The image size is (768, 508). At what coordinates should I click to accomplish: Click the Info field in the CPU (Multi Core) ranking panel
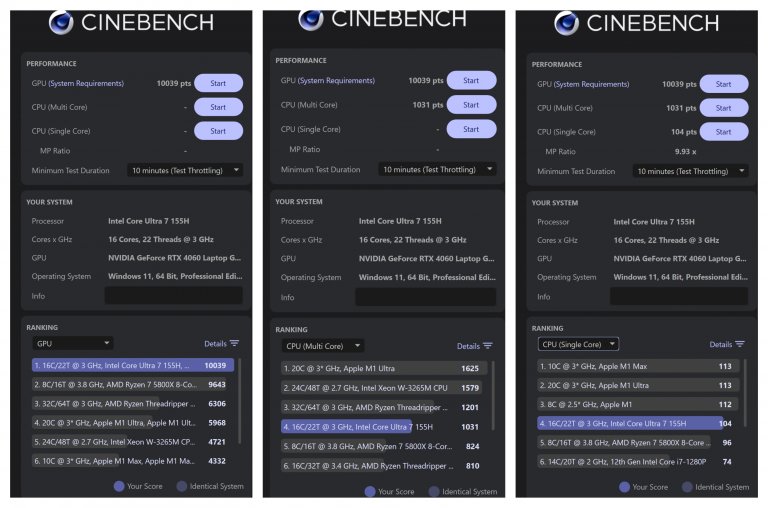[x=426, y=297]
